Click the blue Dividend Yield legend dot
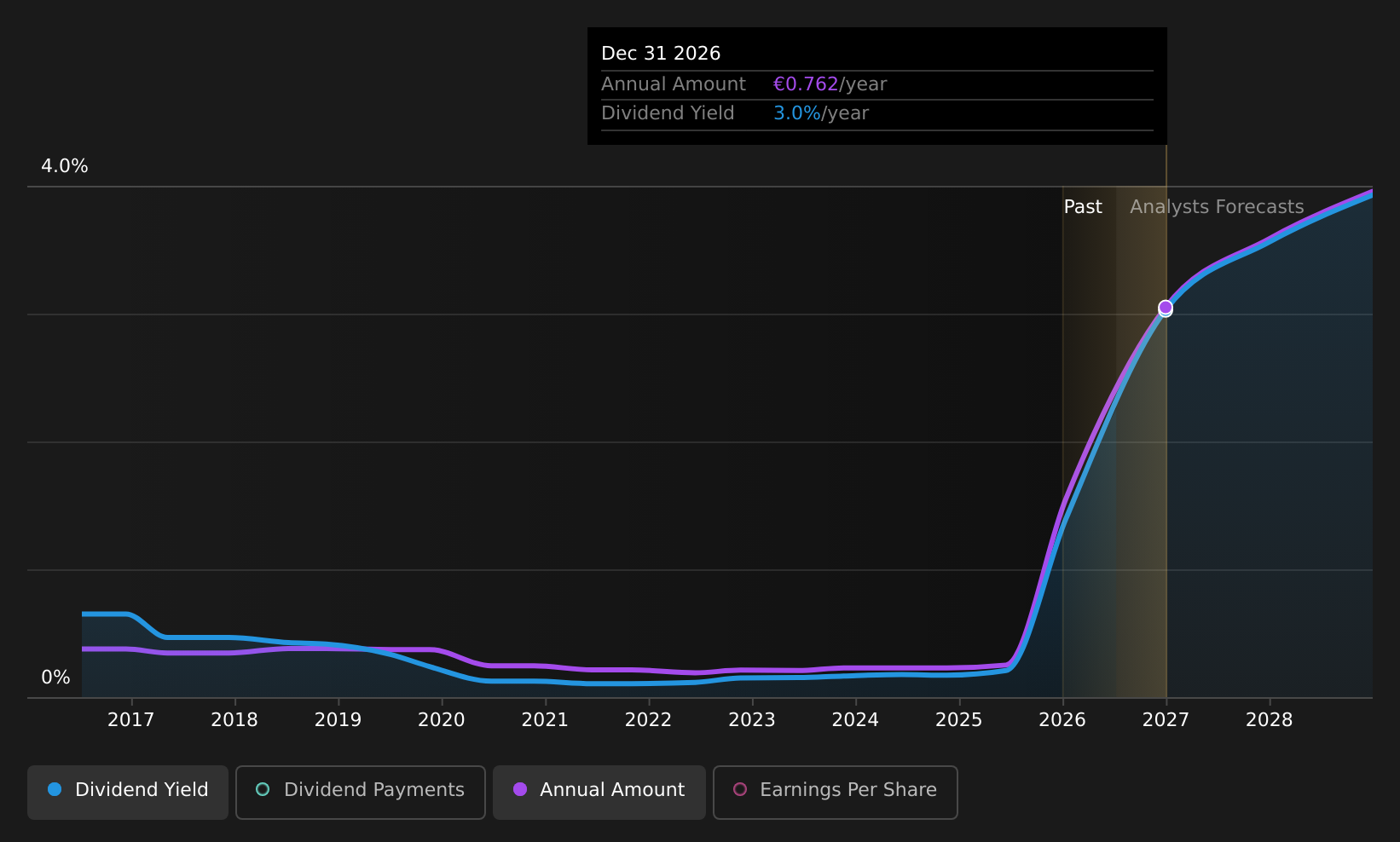 pos(55,789)
